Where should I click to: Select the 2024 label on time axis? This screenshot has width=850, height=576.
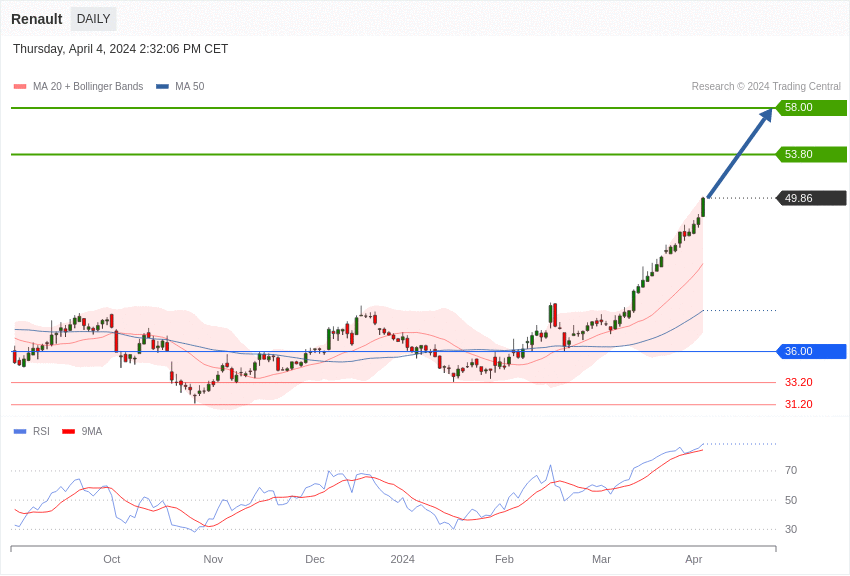pyautogui.click(x=402, y=559)
